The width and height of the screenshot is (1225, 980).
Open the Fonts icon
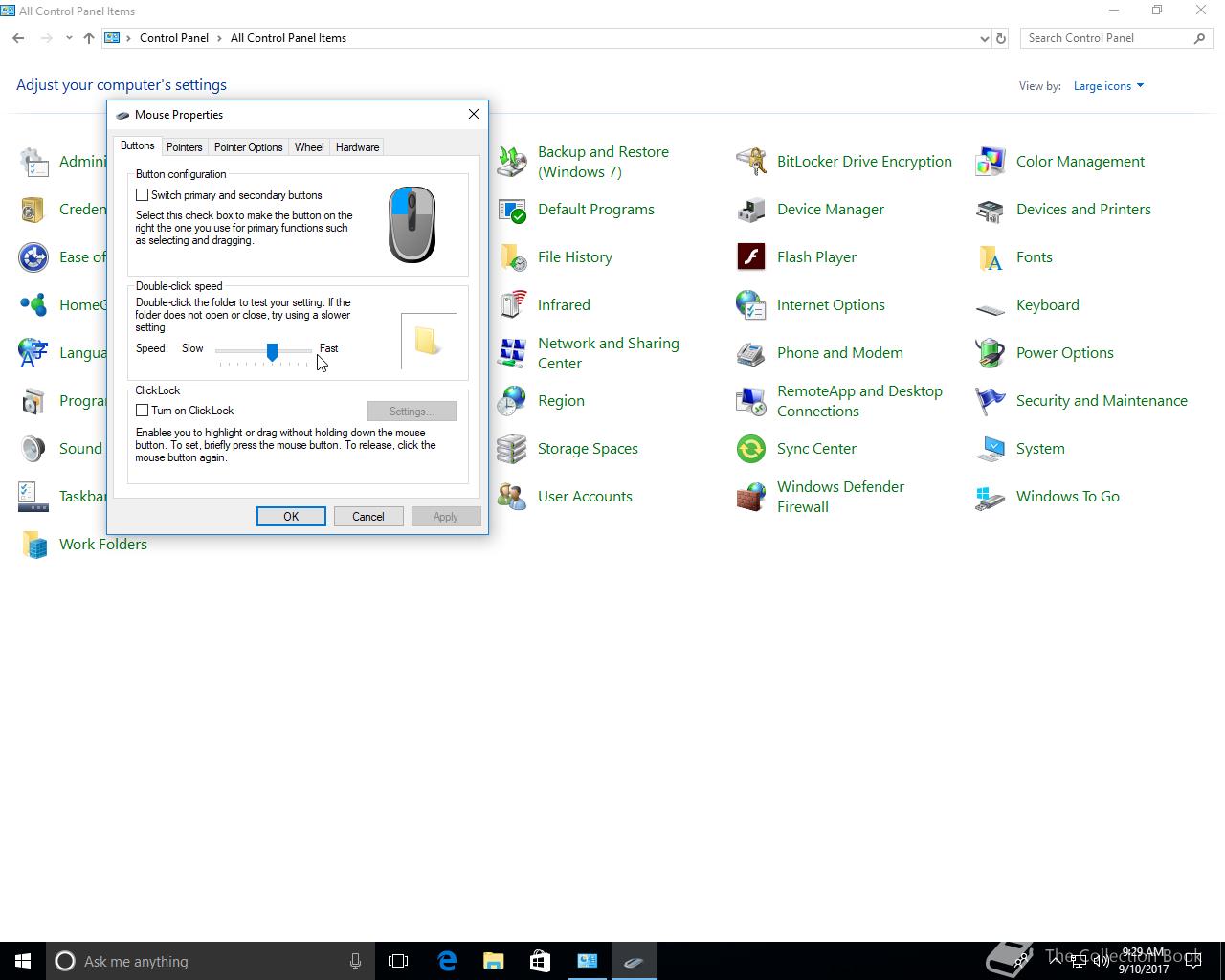pyautogui.click(x=991, y=257)
